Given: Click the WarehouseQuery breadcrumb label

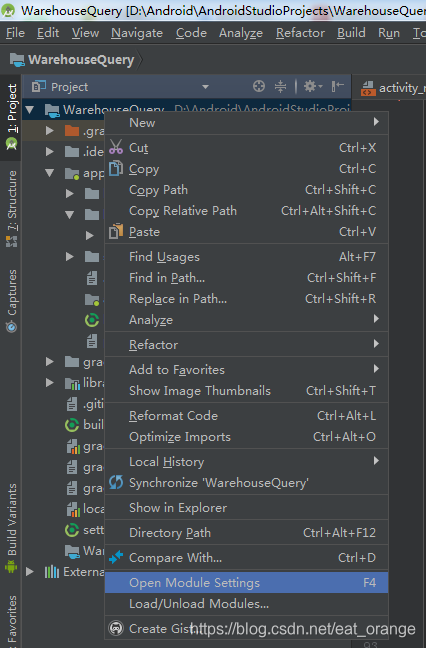Looking at the screenshot, I should 81,60.
